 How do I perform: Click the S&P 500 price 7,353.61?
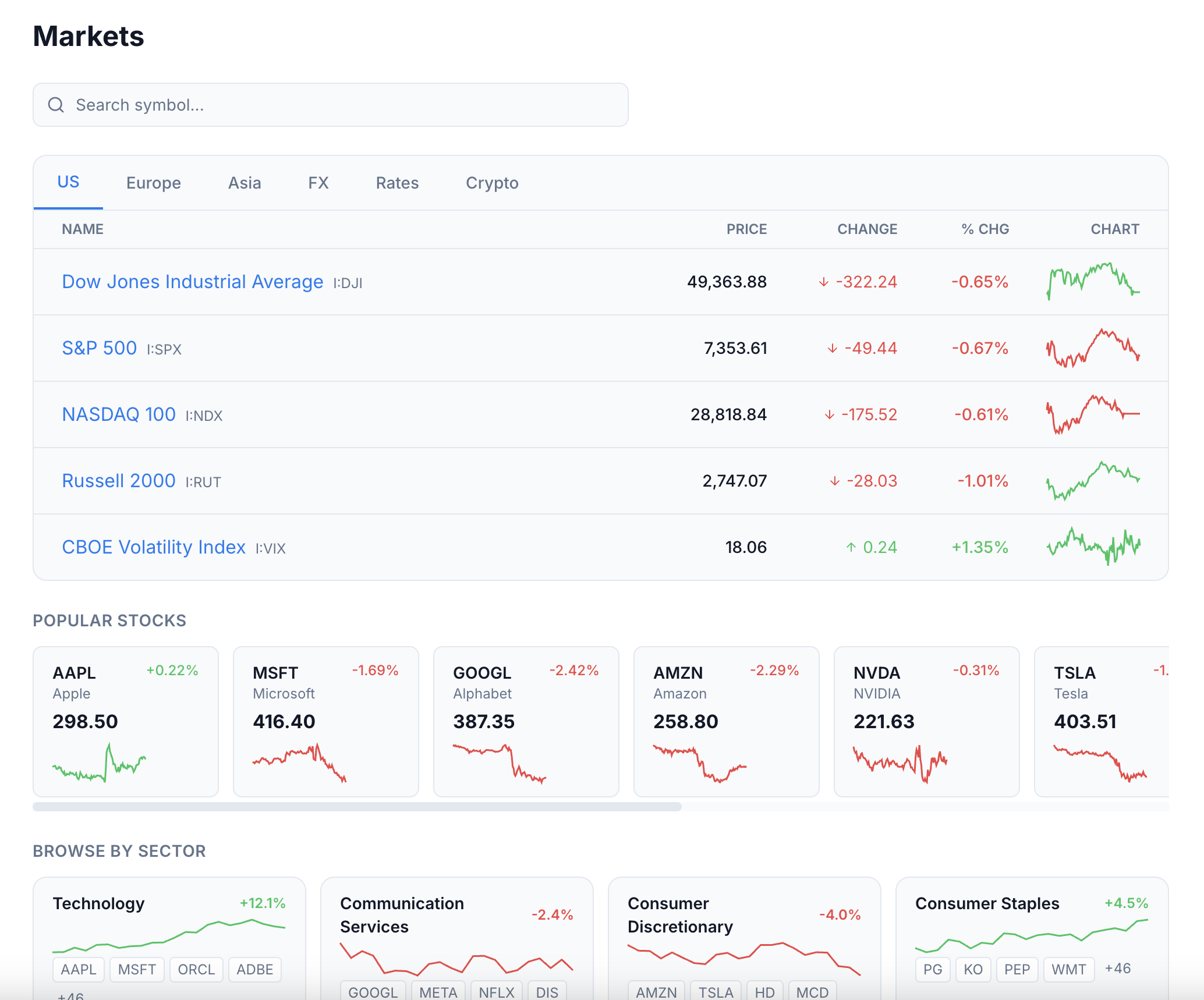(x=735, y=348)
